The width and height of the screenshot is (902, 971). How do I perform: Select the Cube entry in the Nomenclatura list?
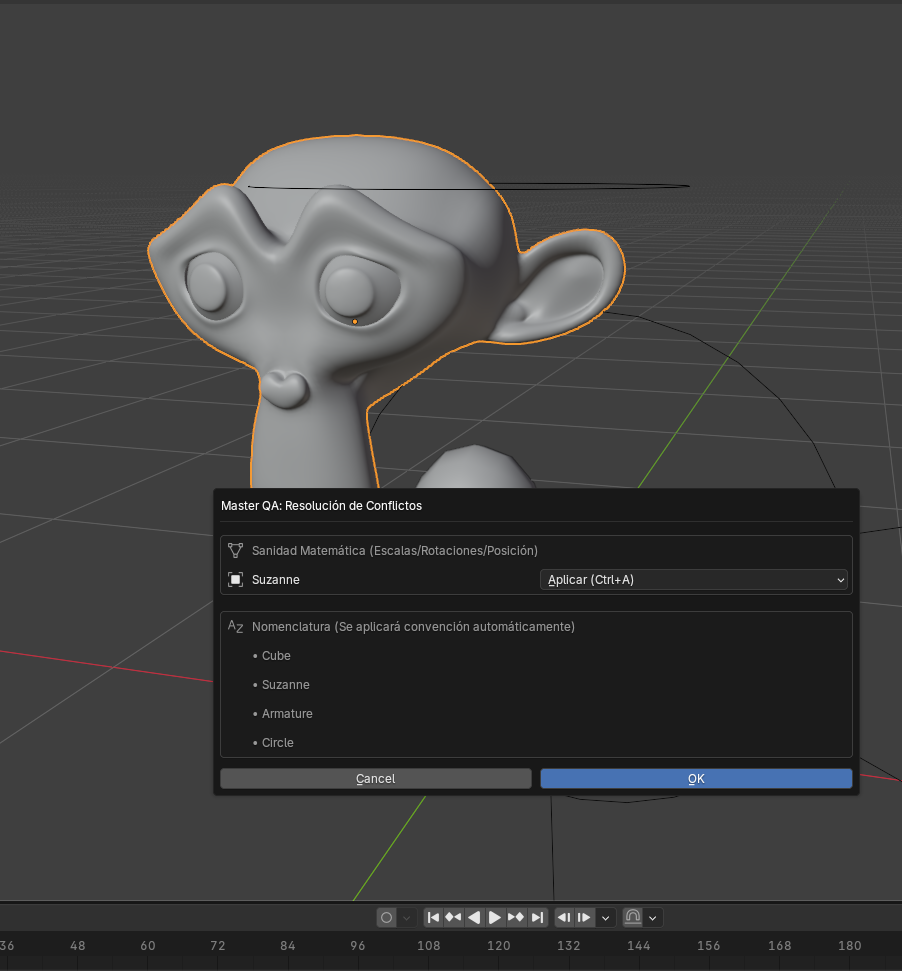point(276,656)
